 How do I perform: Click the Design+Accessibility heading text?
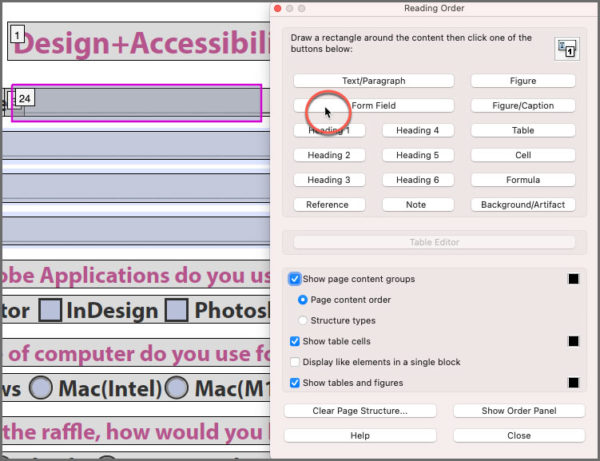click(x=142, y=42)
